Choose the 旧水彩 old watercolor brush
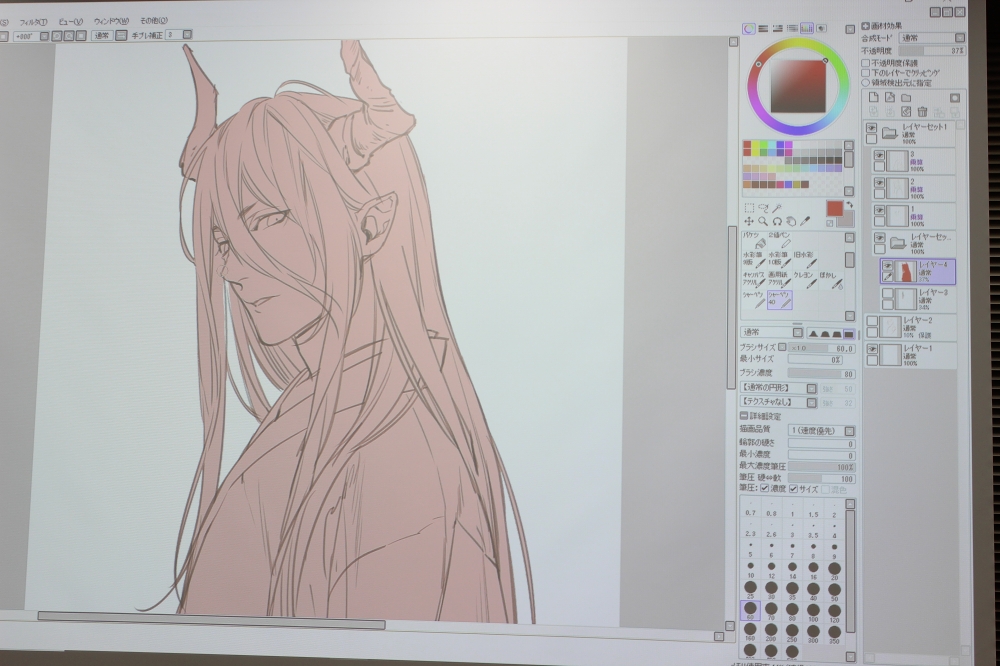1000x666 pixels. coord(805,260)
